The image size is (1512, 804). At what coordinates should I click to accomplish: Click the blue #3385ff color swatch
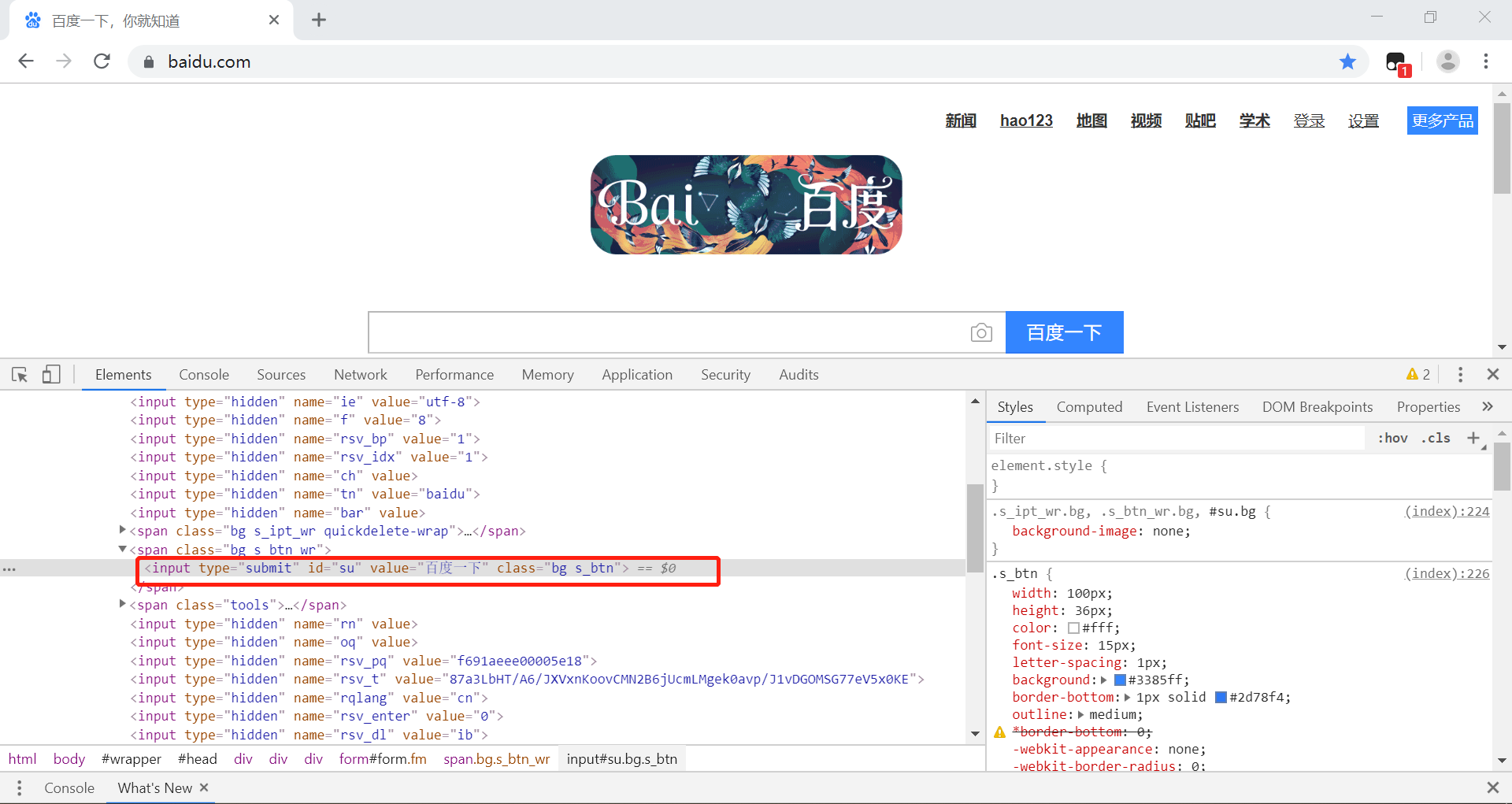1120,680
